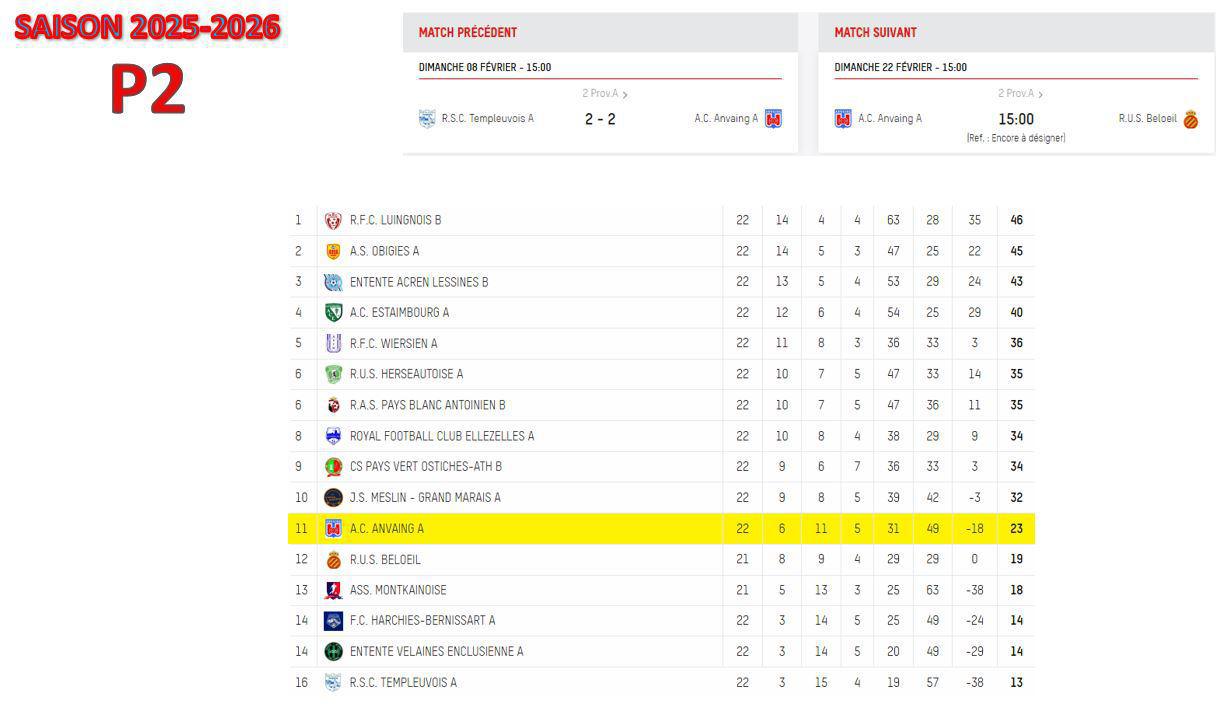Open the Entente Acren Lessines B team link
The image size is (1228, 719).
click(x=419, y=282)
